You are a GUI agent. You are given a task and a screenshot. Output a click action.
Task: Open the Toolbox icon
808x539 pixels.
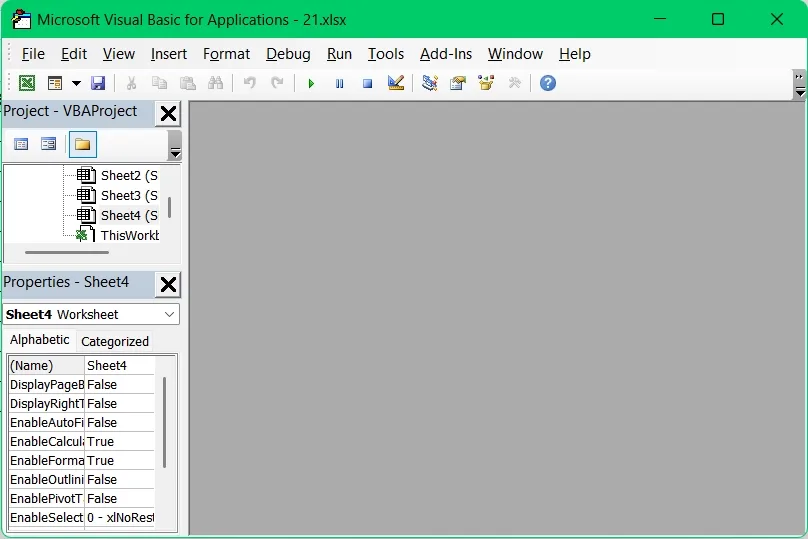[514, 83]
